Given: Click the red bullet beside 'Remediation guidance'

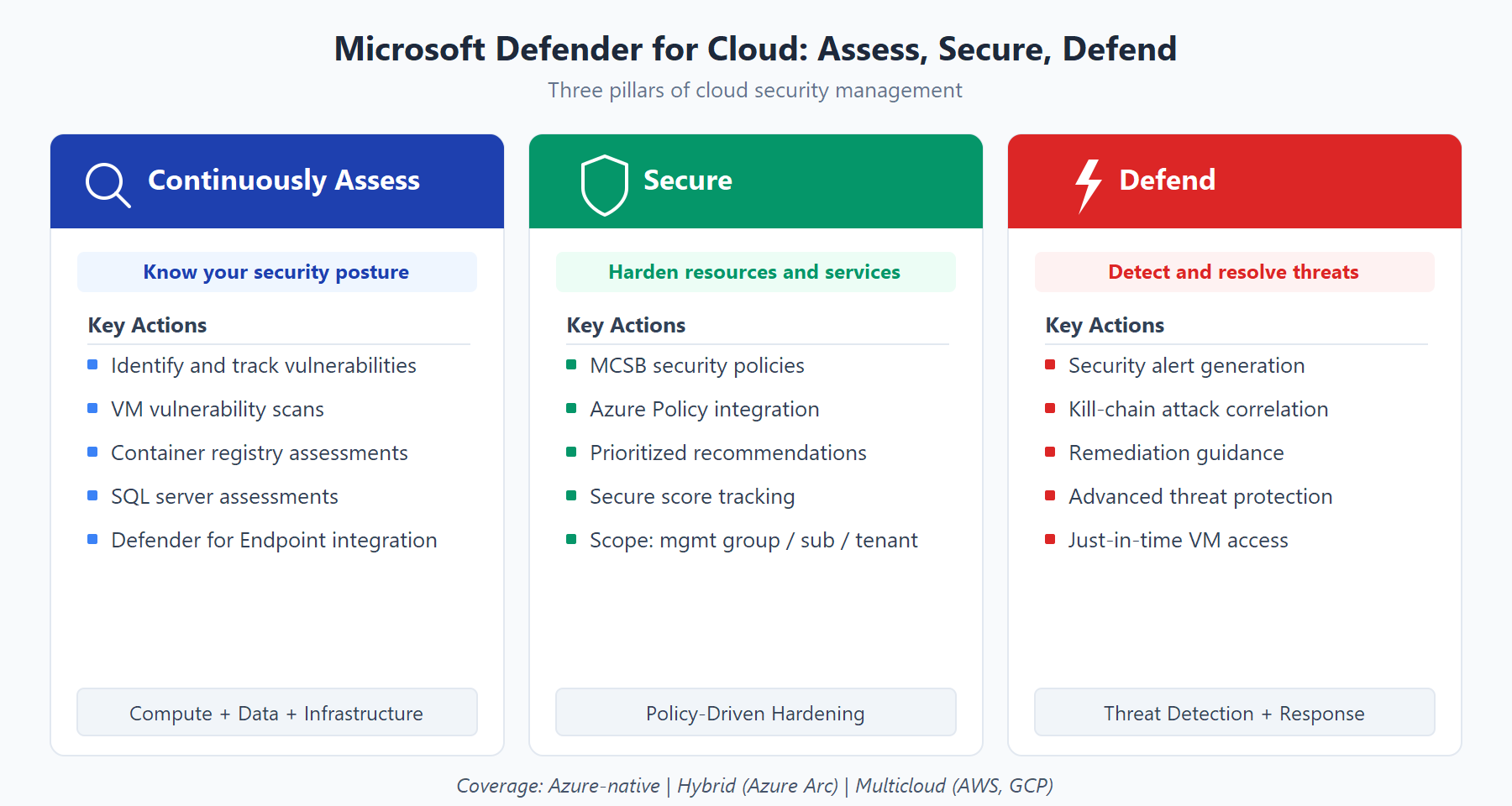Looking at the screenshot, I should tap(1050, 452).
